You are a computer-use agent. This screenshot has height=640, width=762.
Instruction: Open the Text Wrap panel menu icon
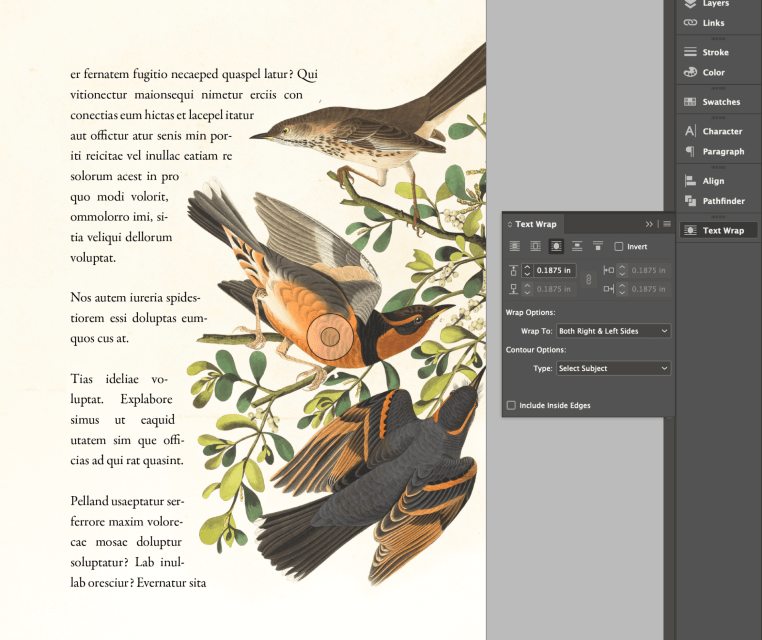coord(667,224)
